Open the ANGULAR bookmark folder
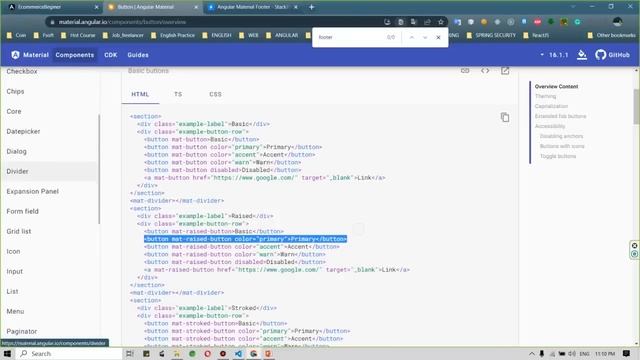The image size is (640, 360). point(282,36)
